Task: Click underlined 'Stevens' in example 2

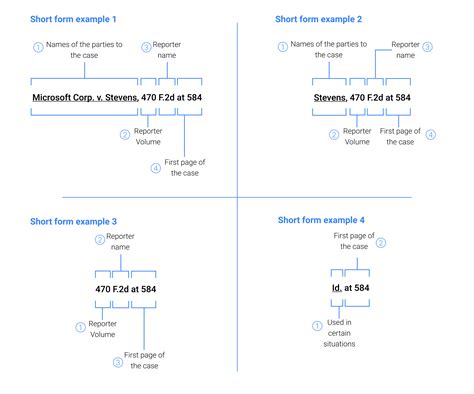Action: [x=330, y=98]
